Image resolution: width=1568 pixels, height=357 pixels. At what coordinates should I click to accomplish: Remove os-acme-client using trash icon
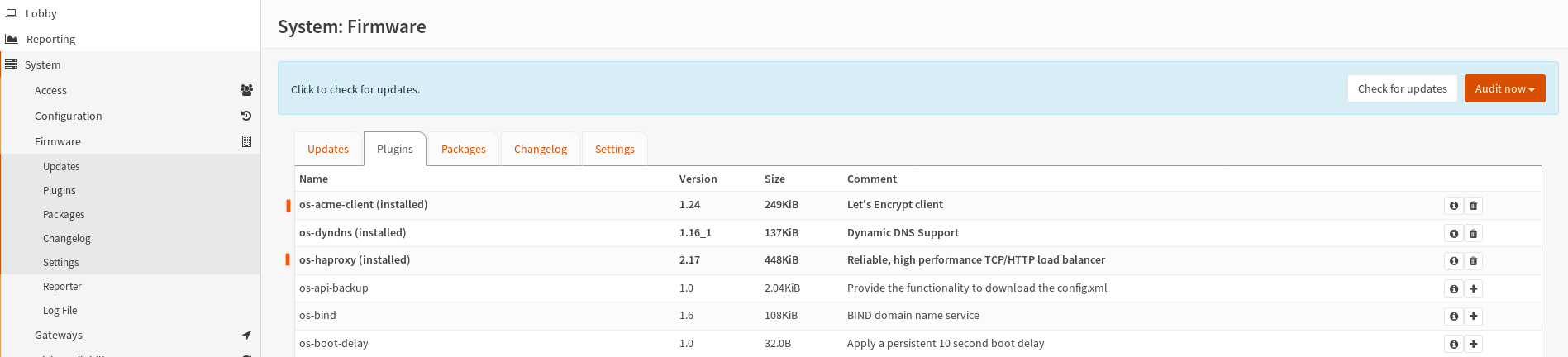click(1473, 206)
